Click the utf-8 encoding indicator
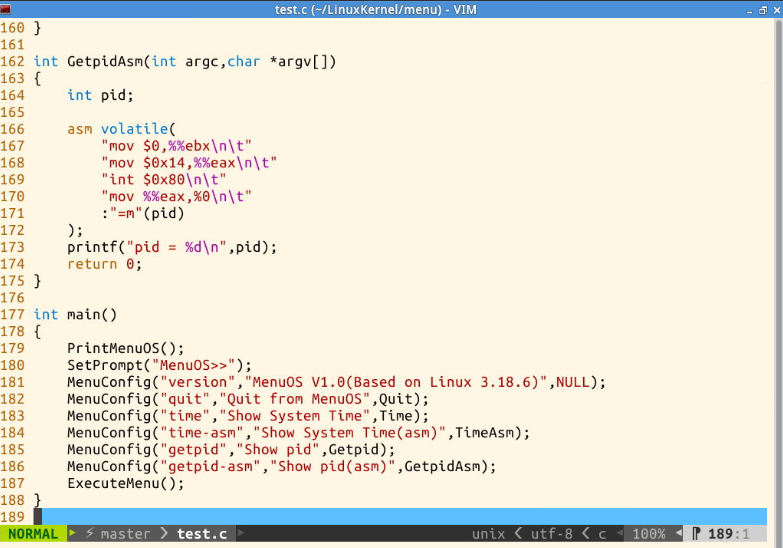Image resolution: width=783 pixels, height=548 pixels. [x=551, y=534]
